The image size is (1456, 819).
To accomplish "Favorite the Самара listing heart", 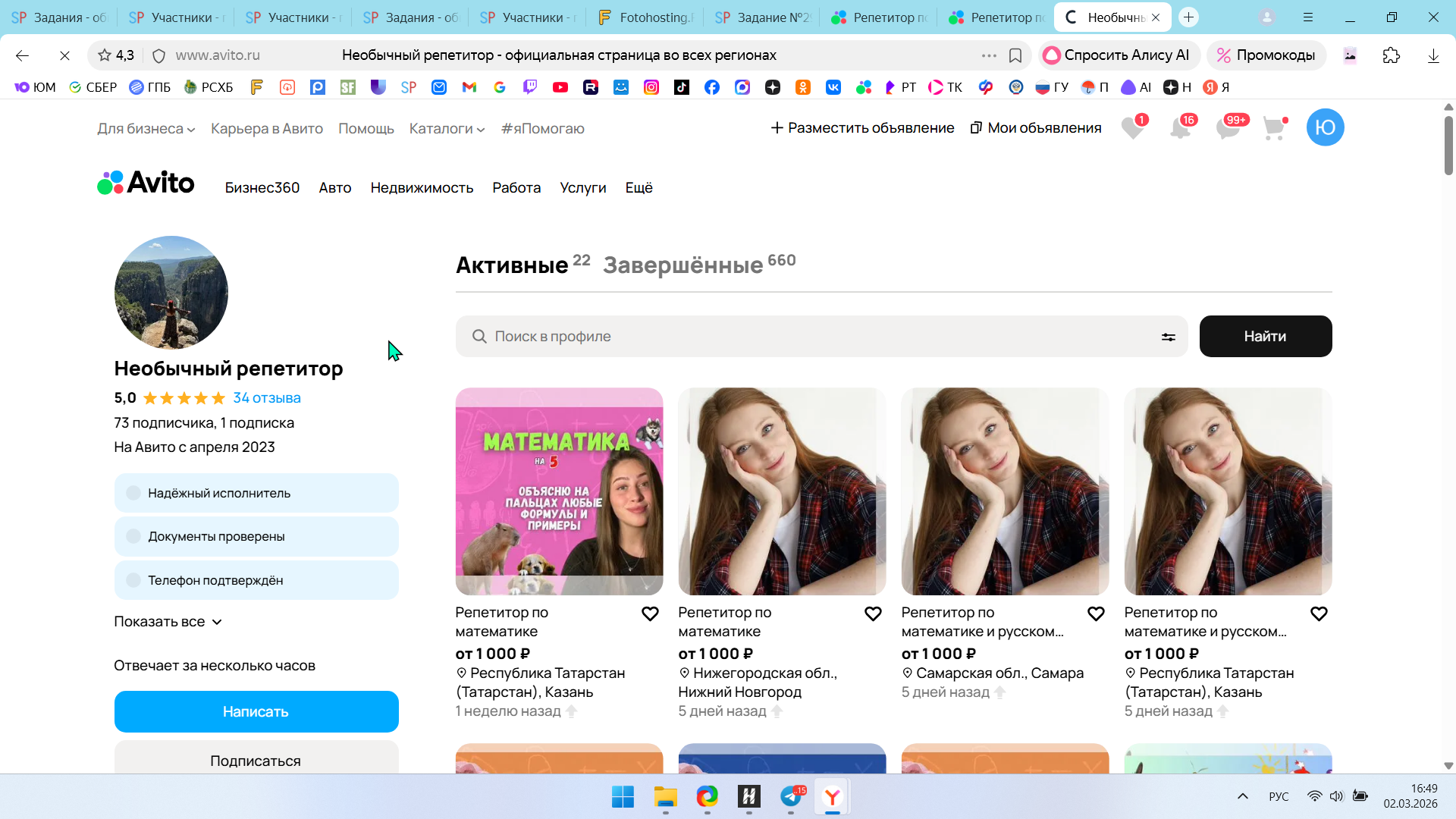I will click(1096, 613).
